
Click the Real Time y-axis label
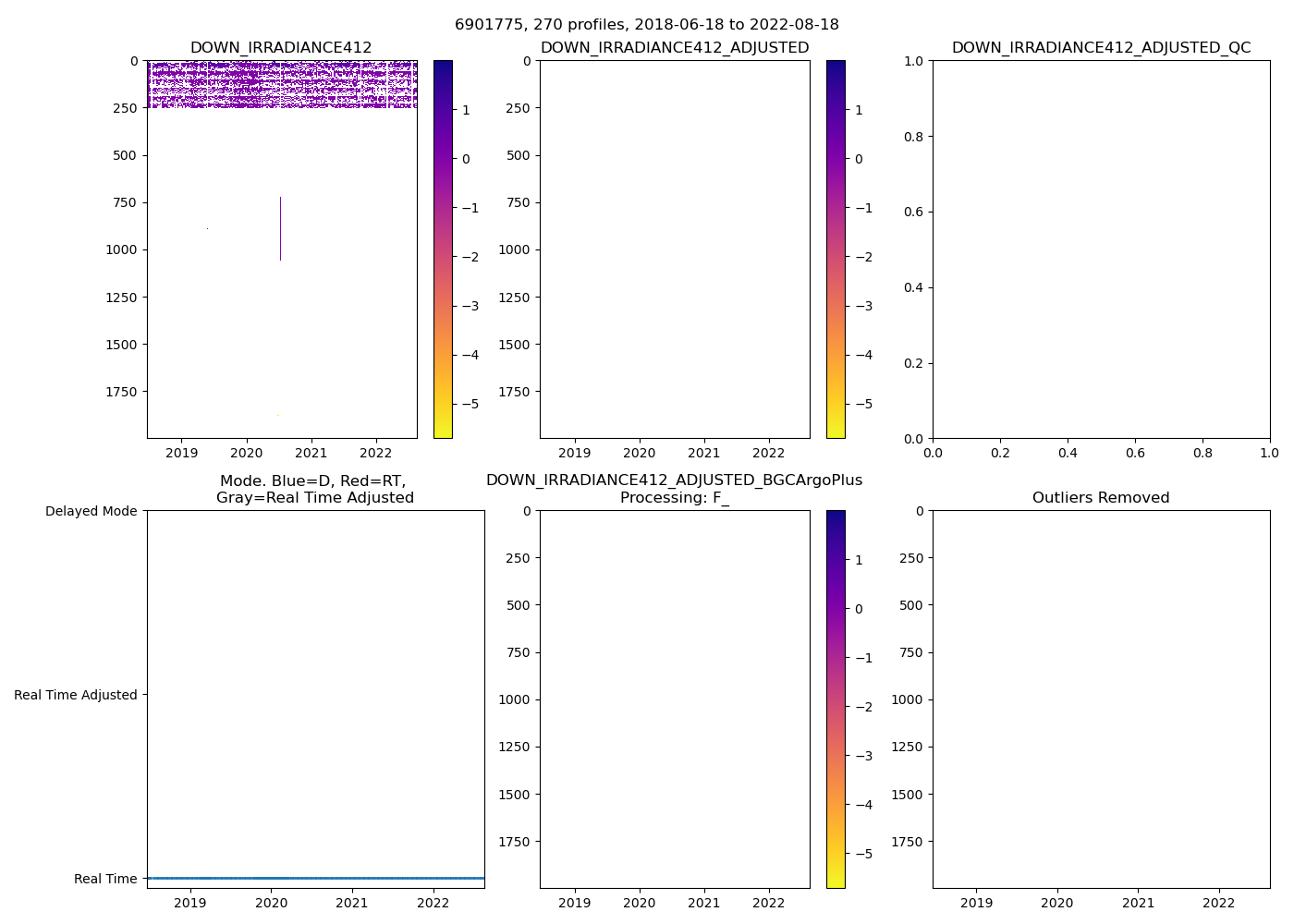(105, 879)
